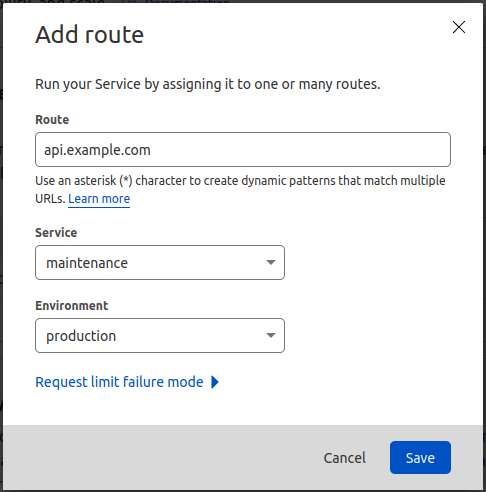Cancel adding the route
This screenshot has width=486, height=492.
[x=345, y=458]
